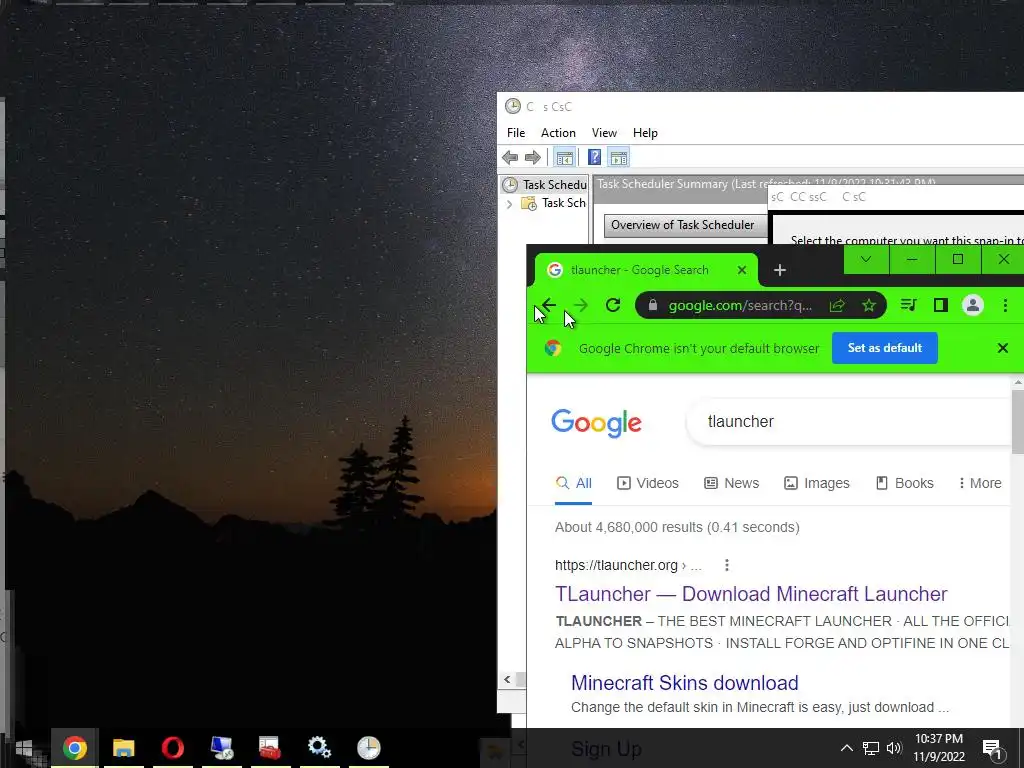Screen dimensions: 1024x768
Task: Open red toolbox app in taskbar
Action: click(x=270, y=748)
